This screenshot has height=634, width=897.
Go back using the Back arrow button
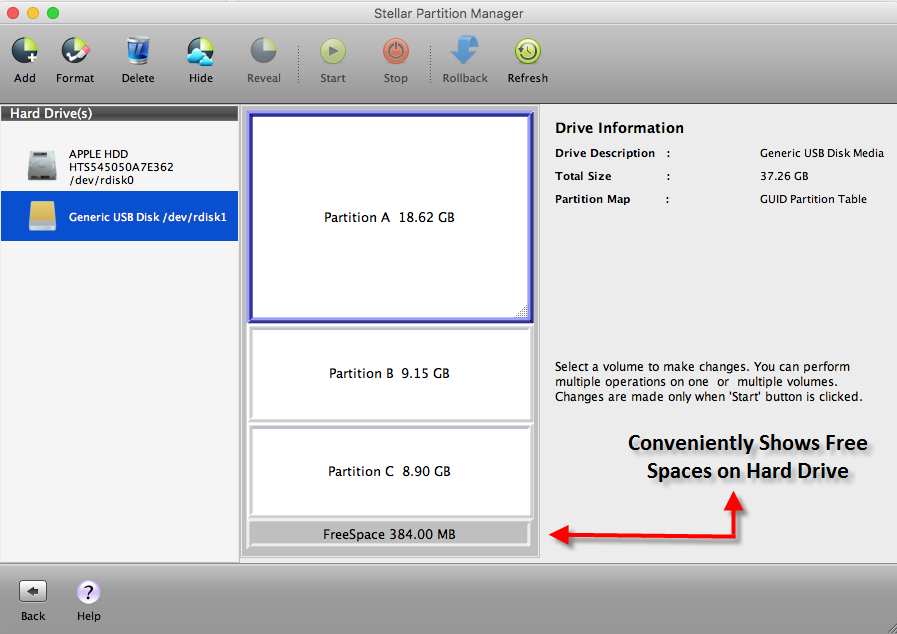pos(33,591)
